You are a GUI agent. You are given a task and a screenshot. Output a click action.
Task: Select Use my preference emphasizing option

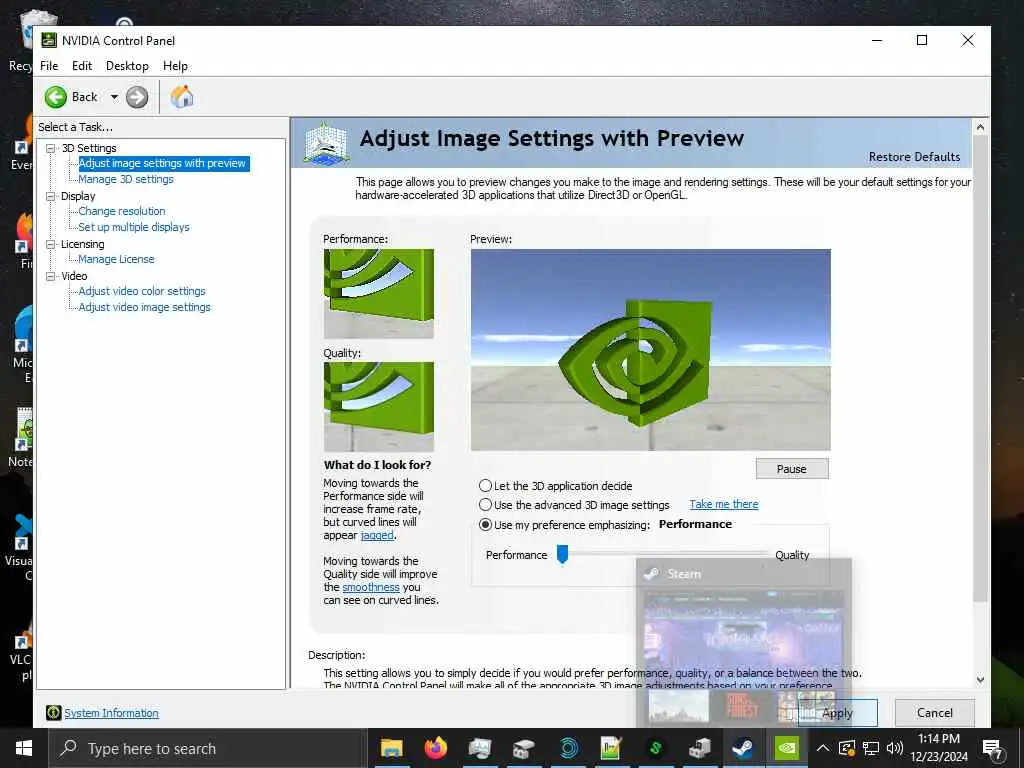click(485, 524)
